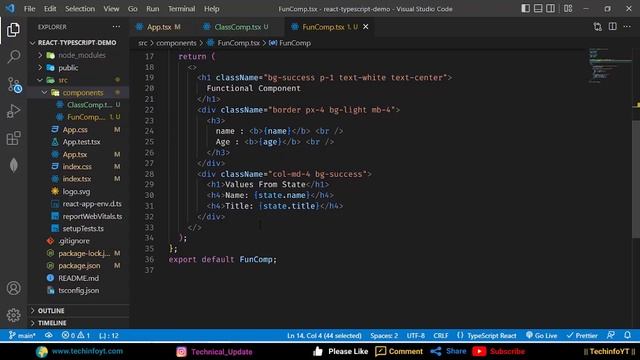Screen dimensions: 640x360
Task: Toggle the secondary side bar layout icon
Action: click(550, 8)
